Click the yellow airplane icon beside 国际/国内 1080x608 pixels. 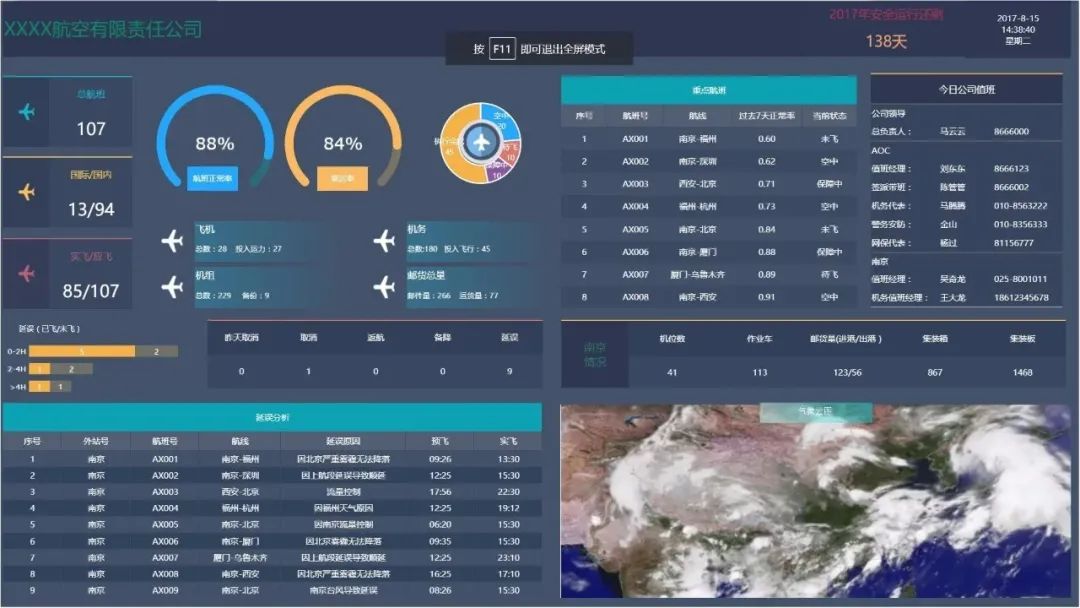pos(27,192)
